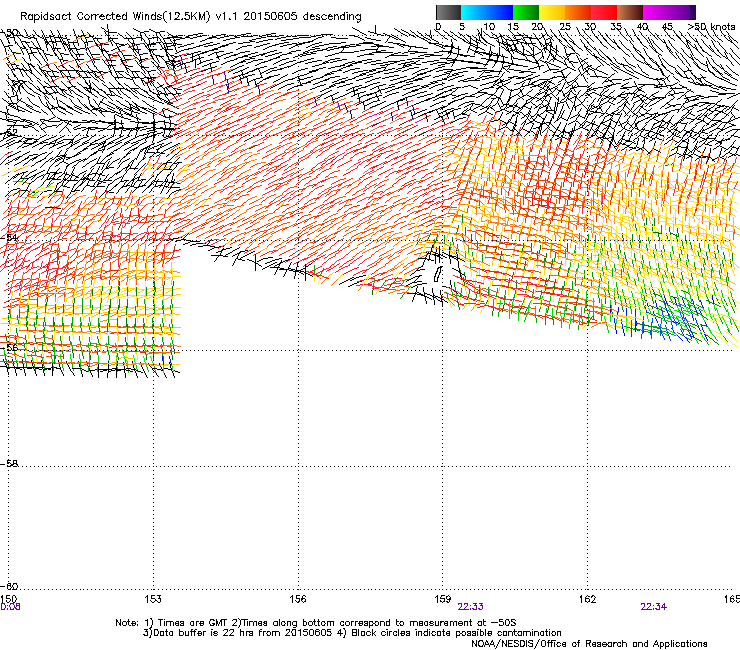
Task: Click the red 30-35 knots legend swatch
Action: pos(604,12)
